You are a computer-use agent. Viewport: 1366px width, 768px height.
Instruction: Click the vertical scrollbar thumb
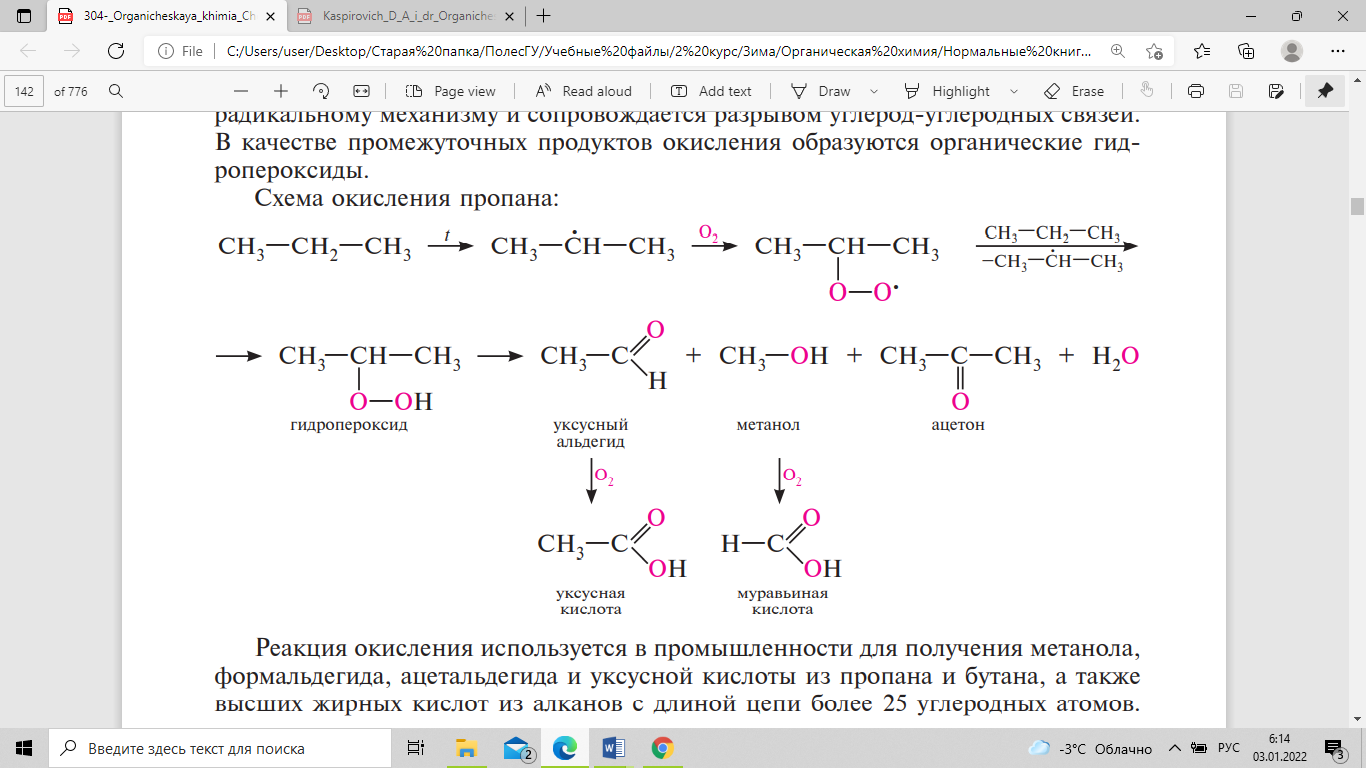click(x=1357, y=207)
